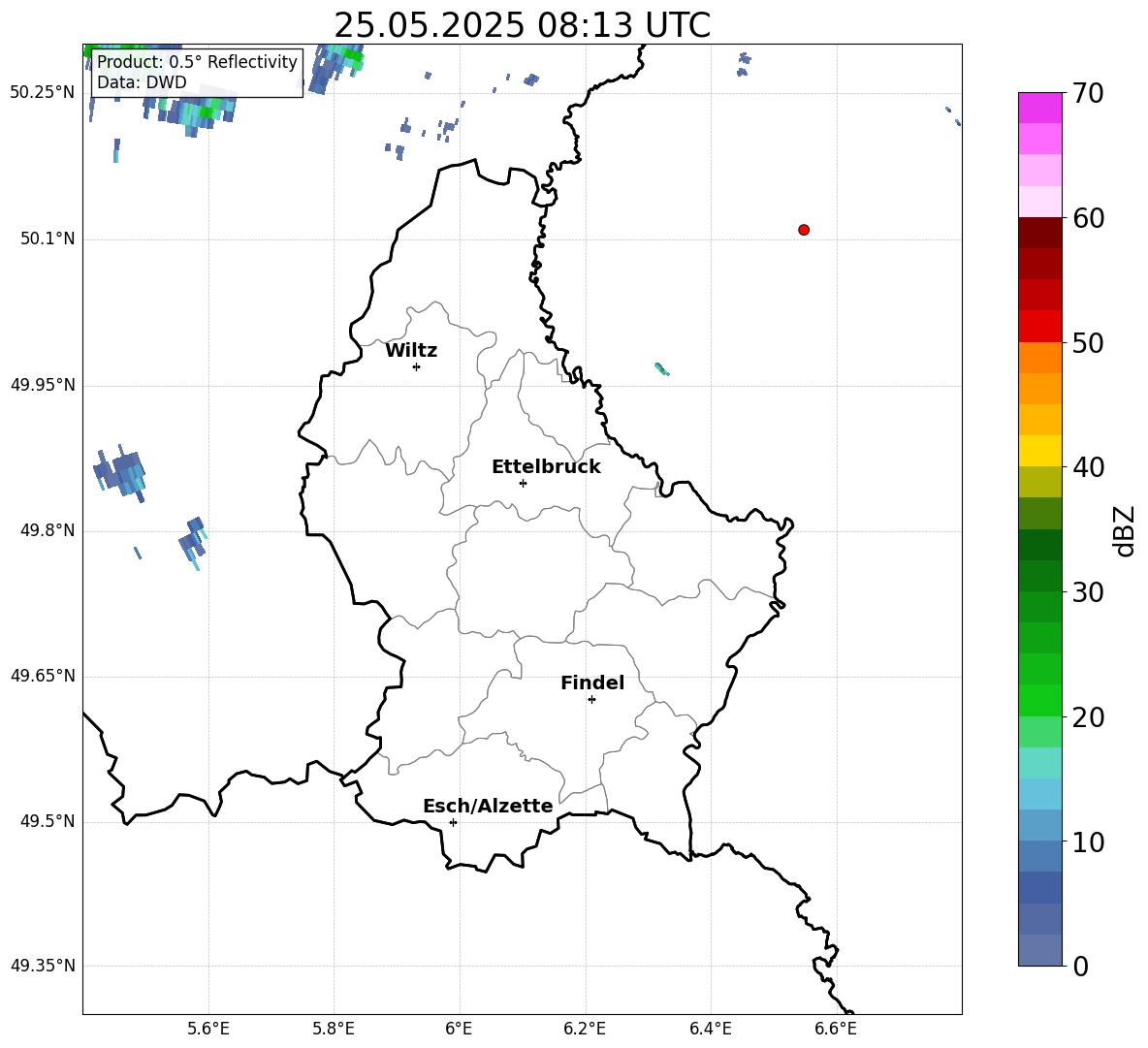
Task: Click the Ettelbruck station cross marker
Action: coord(523,483)
